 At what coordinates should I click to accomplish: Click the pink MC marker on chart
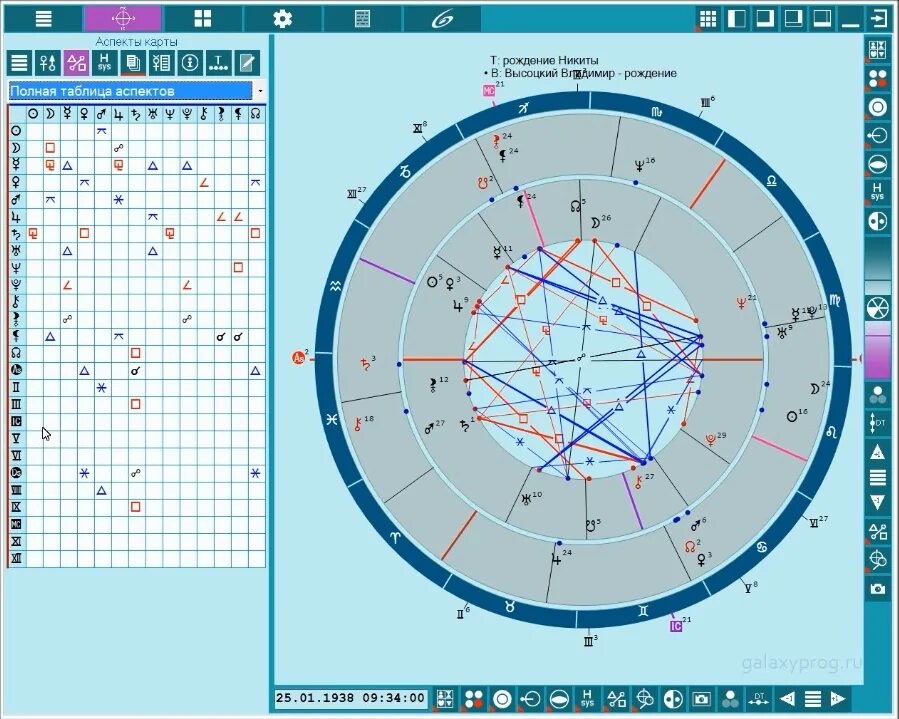[488, 91]
